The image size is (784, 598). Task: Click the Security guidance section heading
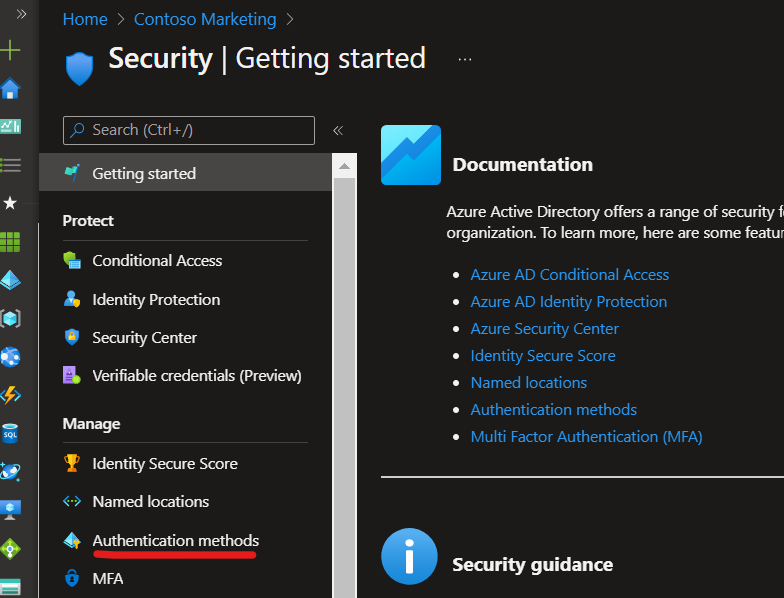[x=532, y=564]
